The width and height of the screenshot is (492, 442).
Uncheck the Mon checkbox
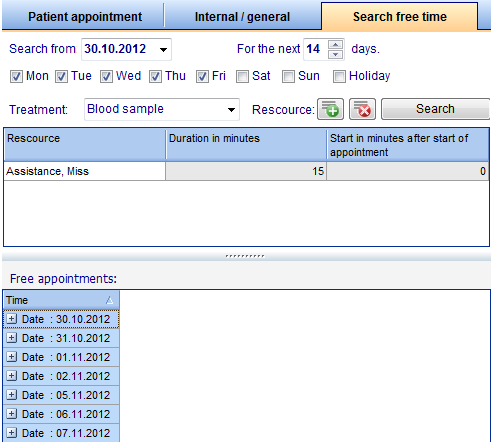coord(16,76)
